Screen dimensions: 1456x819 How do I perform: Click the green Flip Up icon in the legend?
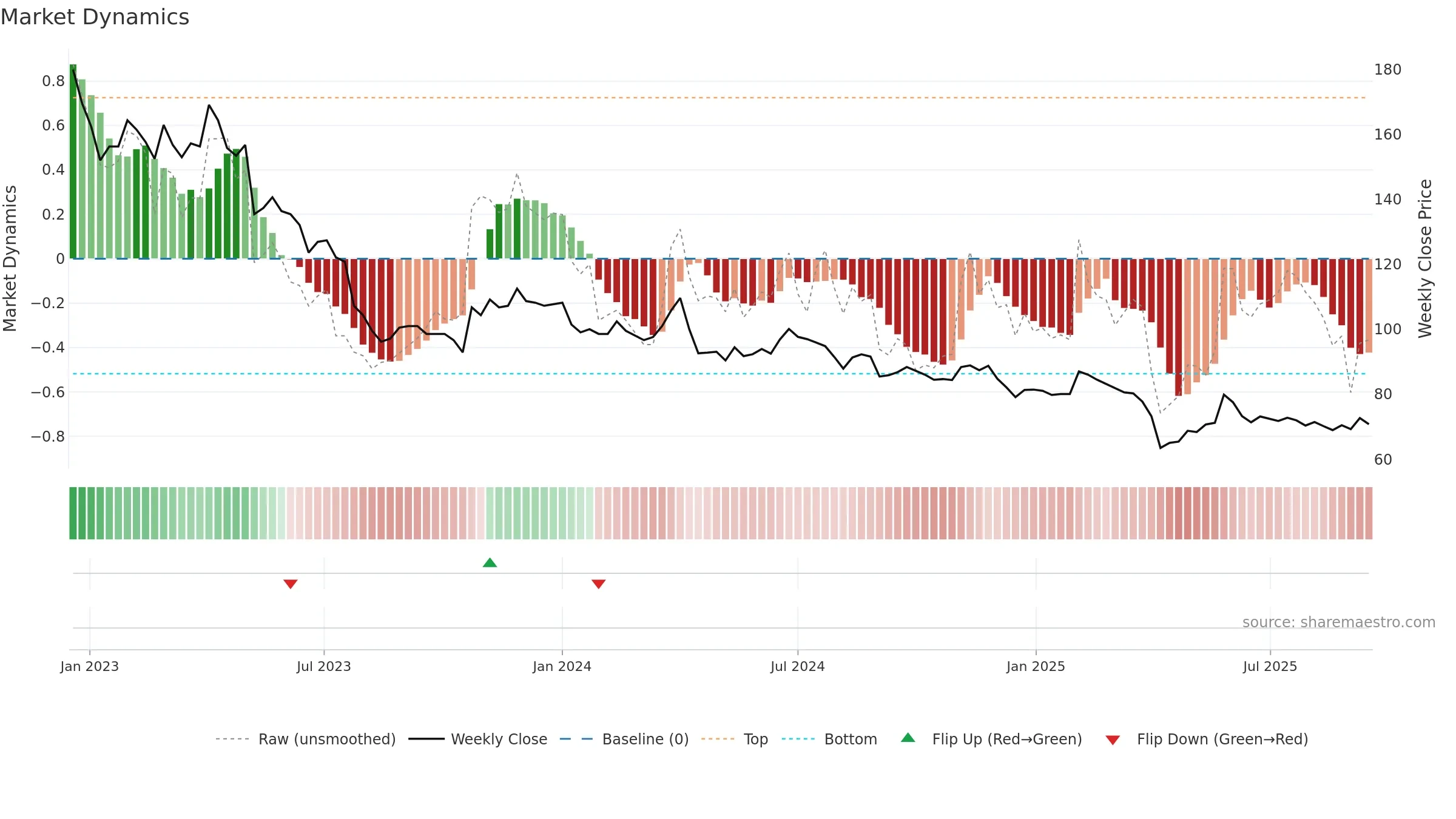(x=908, y=738)
